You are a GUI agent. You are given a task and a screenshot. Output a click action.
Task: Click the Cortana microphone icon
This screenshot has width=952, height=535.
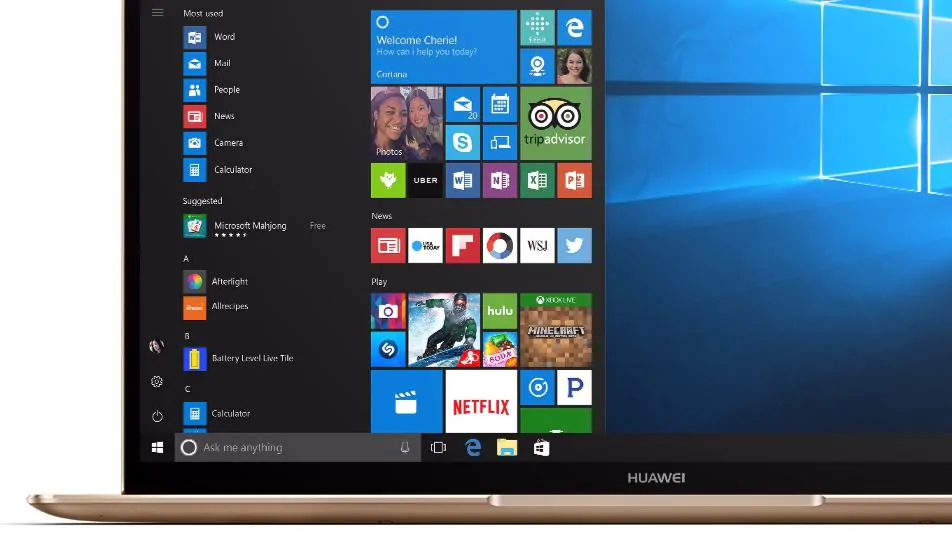click(405, 448)
